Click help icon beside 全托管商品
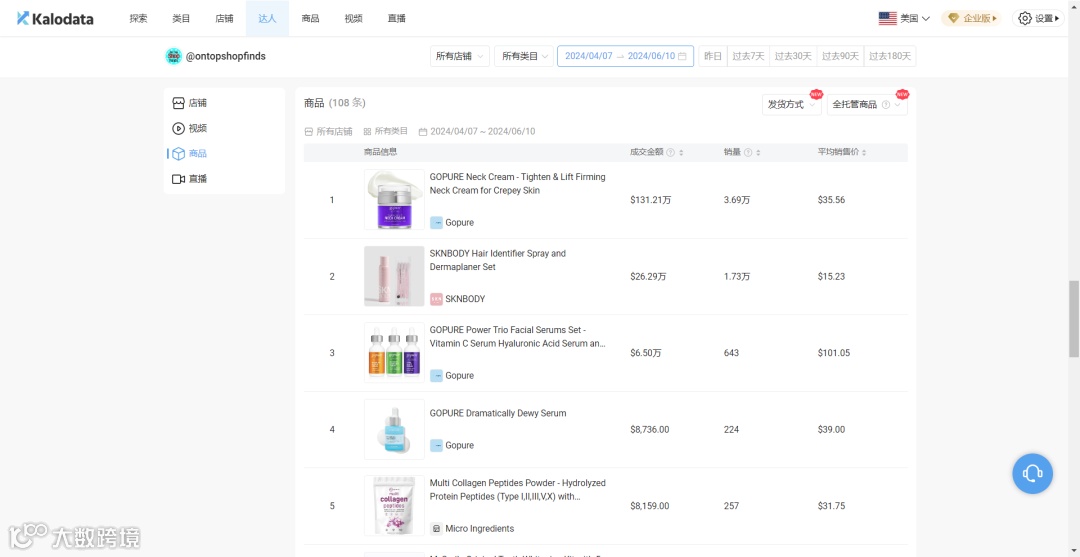Screen dimensions: 1080x557 (x=886, y=105)
